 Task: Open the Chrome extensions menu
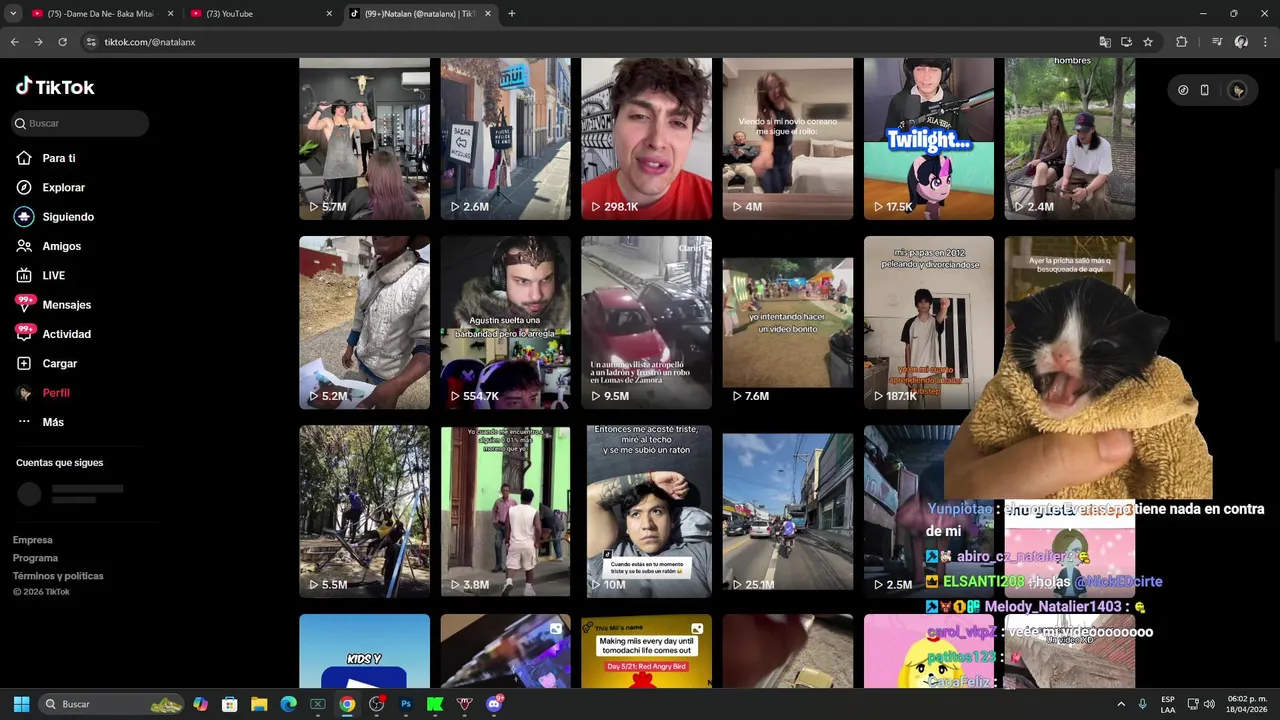tap(1182, 42)
